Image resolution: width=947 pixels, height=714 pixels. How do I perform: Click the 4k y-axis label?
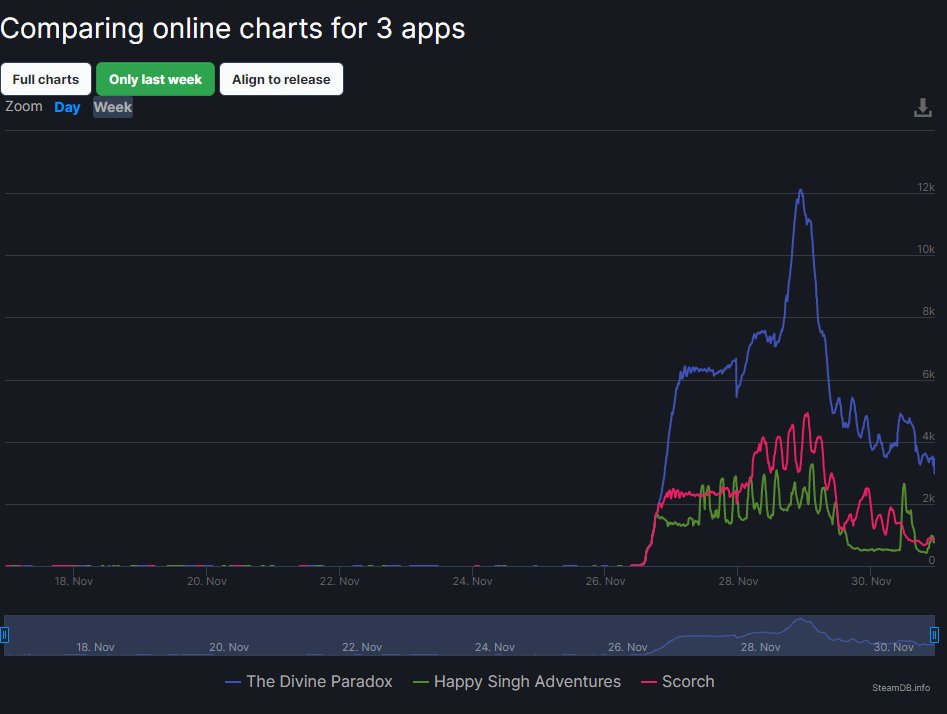pyautogui.click(x=928, y=436)
